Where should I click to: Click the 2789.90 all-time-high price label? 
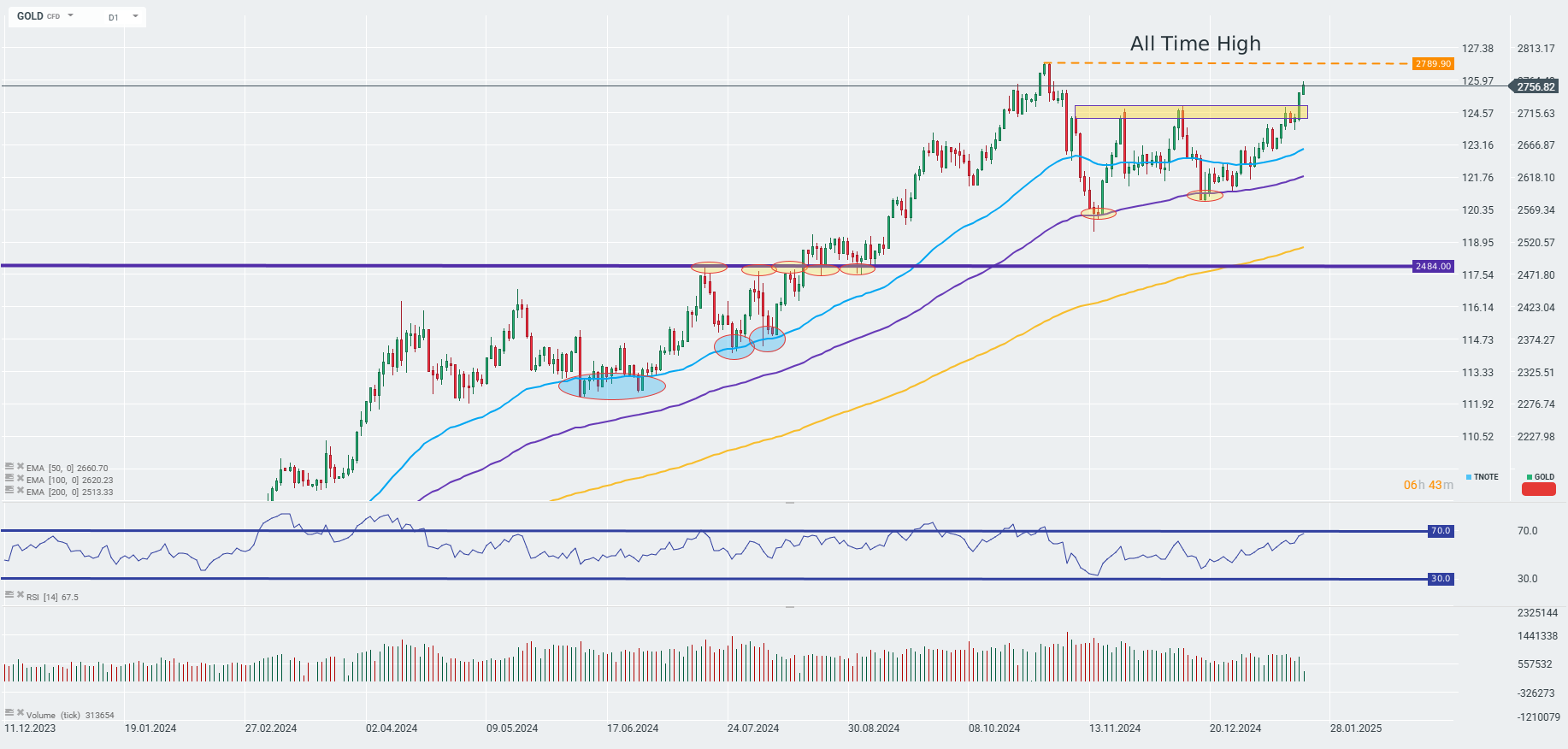(1433, 64)
